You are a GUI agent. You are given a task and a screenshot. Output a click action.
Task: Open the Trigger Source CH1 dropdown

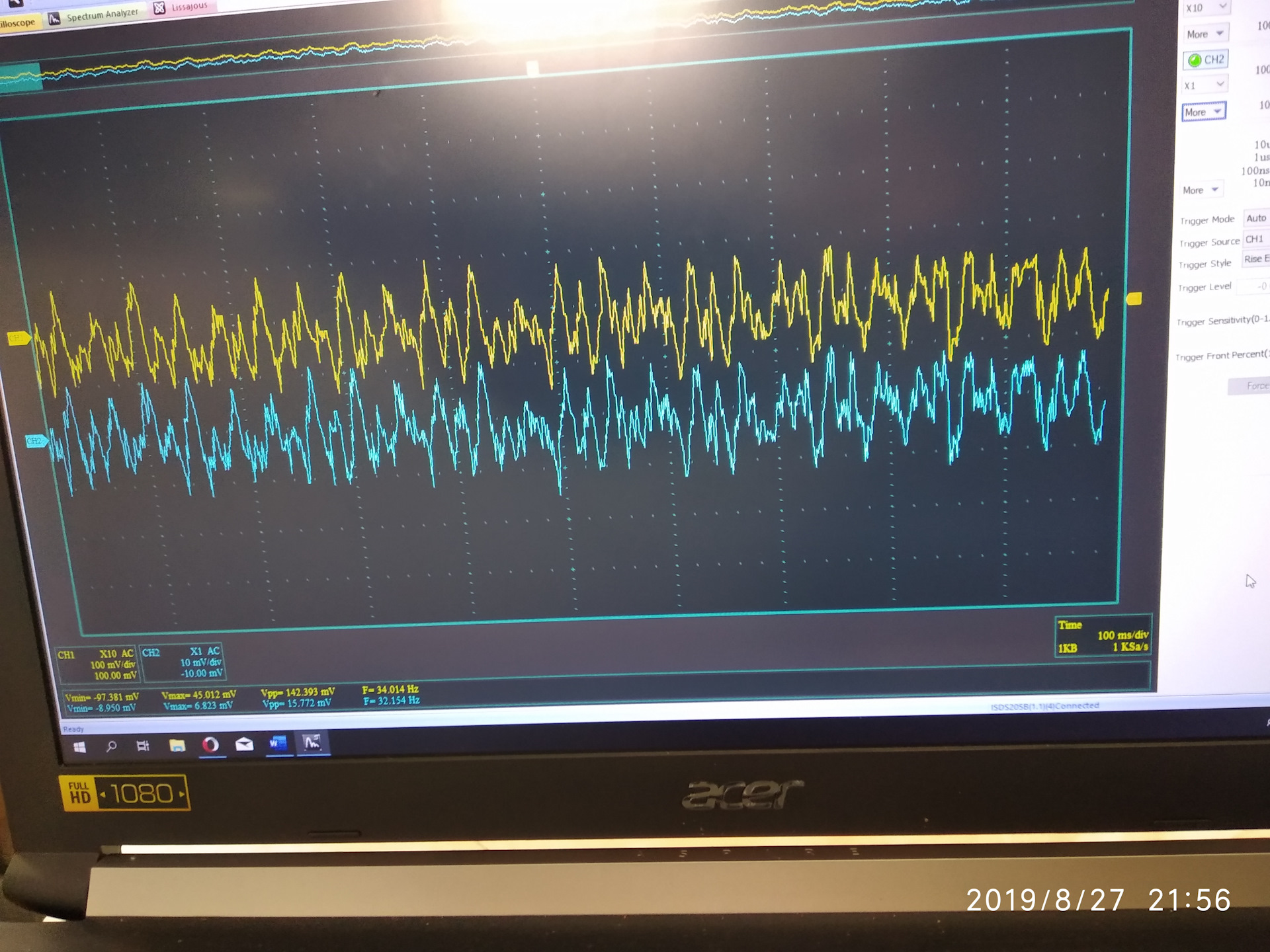[1256, 239]
